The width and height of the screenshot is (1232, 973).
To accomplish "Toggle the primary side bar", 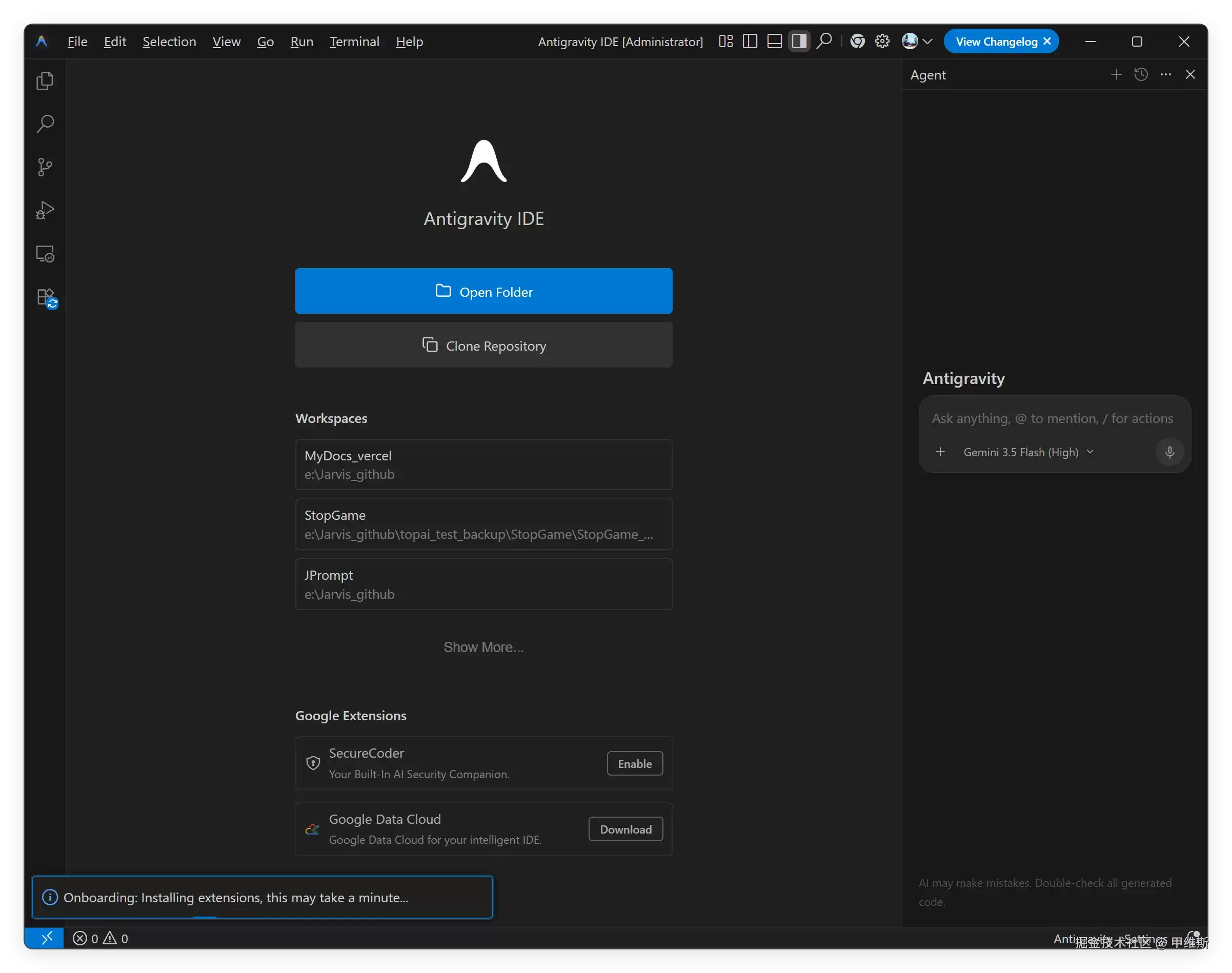I will [x=750, y=41].
